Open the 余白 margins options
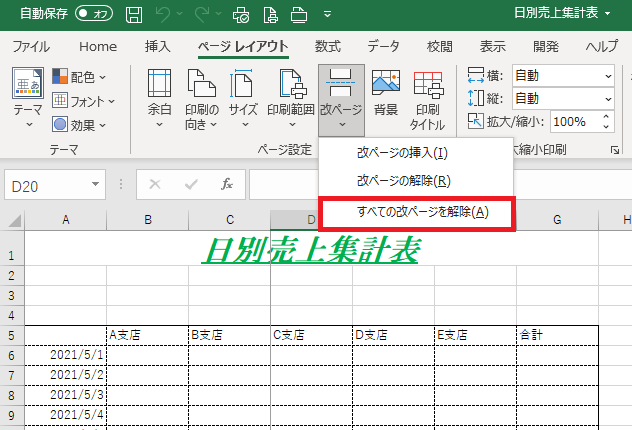The image size is (632, 430). coord(159,100)
